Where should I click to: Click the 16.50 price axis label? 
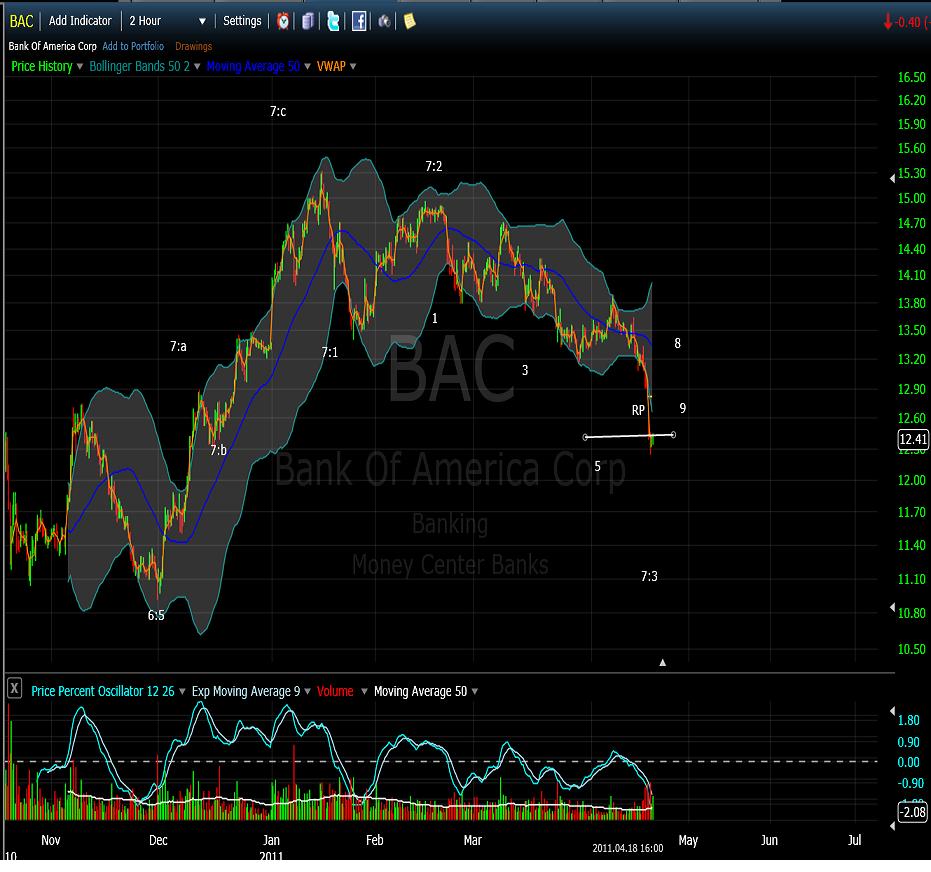click(911, 77)
